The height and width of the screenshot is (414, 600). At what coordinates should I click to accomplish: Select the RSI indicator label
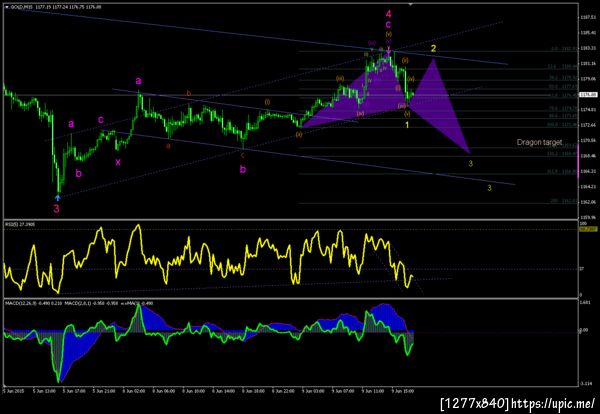(x=20, y=224)
